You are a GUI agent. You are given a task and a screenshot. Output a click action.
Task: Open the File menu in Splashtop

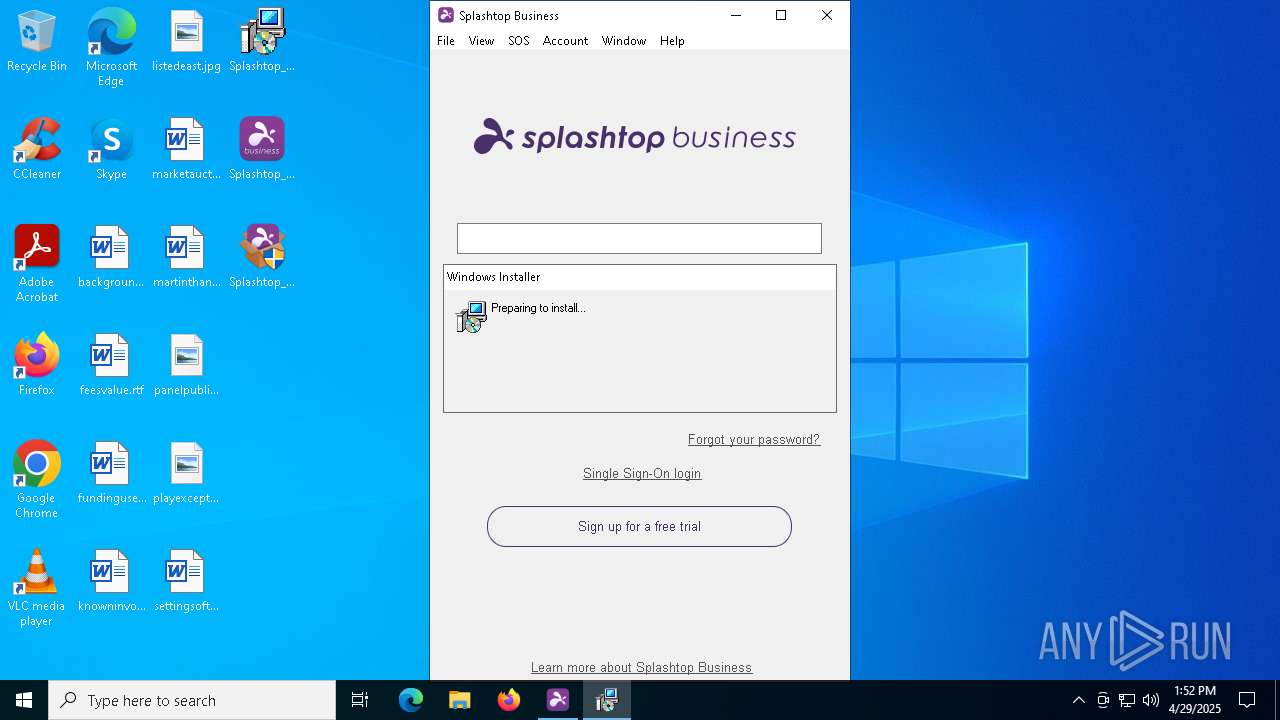(x=446, y=41)
